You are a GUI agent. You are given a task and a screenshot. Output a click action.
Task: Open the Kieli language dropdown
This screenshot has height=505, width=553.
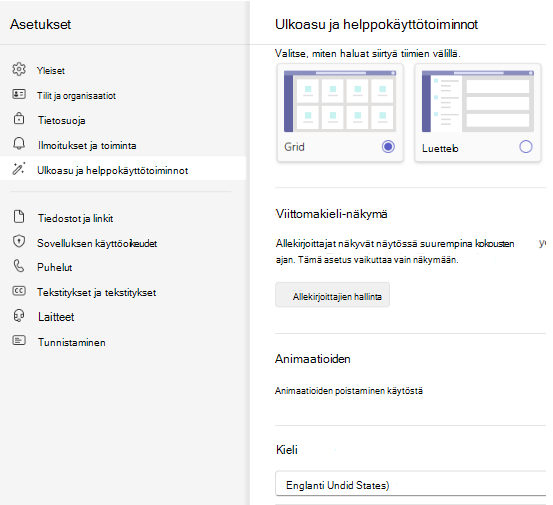[411, 483]
